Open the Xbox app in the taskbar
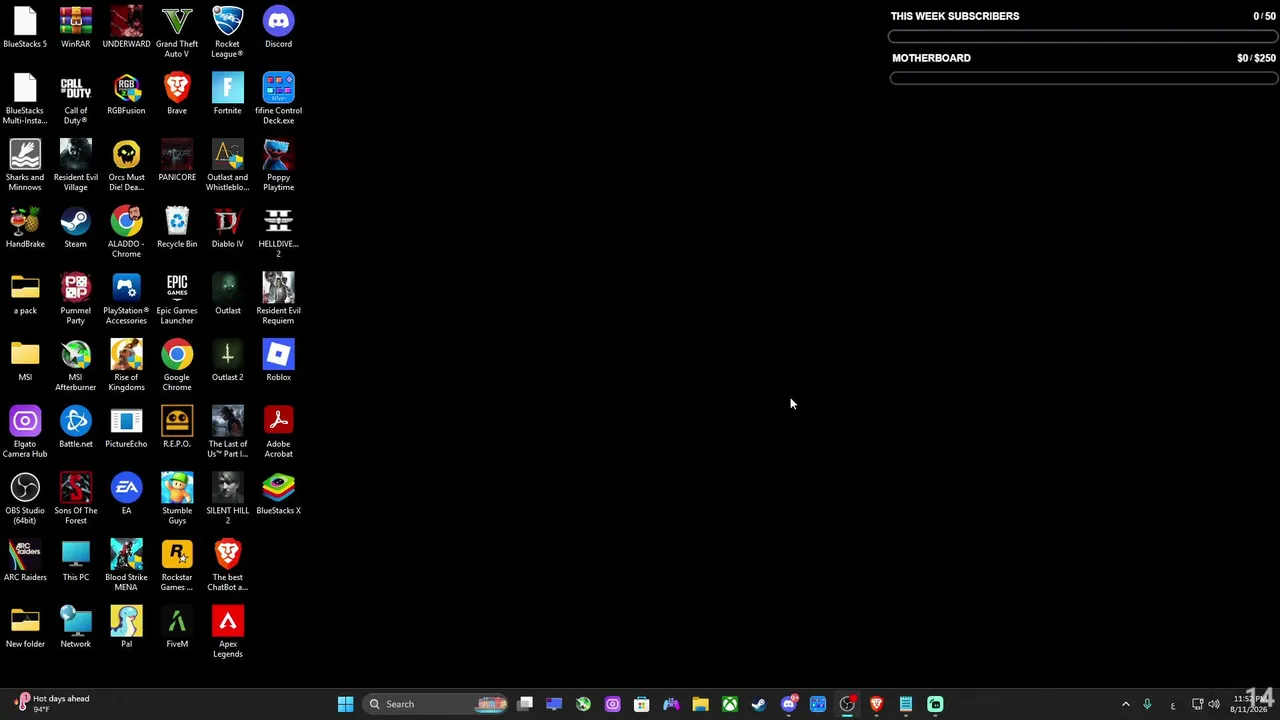The width and height of the screenshot is (1280, 720). (x=730, y=704)
